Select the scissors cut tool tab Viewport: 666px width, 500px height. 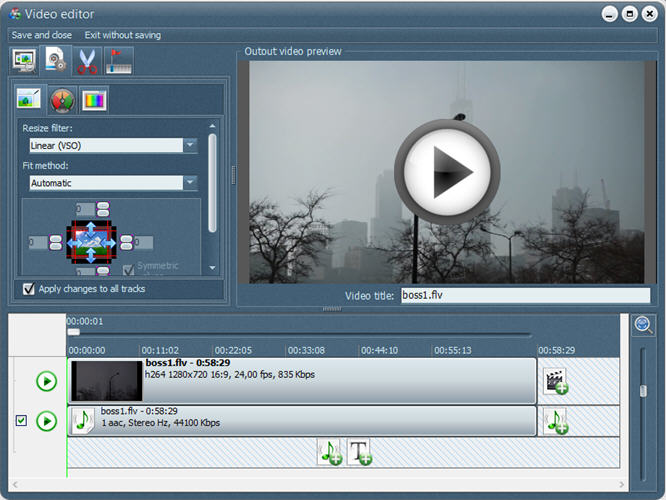(87, 60)
